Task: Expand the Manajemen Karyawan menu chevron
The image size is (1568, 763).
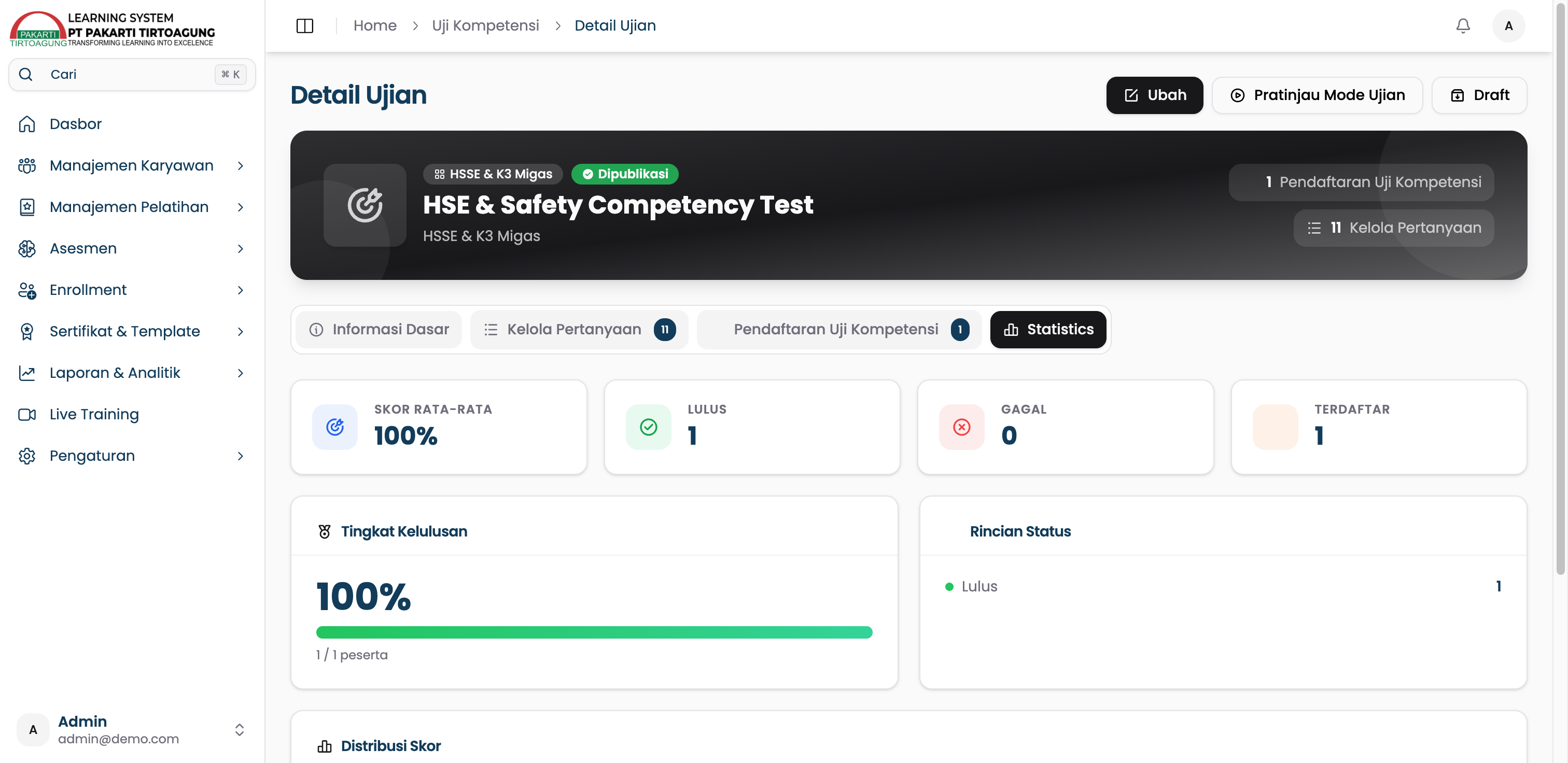Action: point(241,165)
